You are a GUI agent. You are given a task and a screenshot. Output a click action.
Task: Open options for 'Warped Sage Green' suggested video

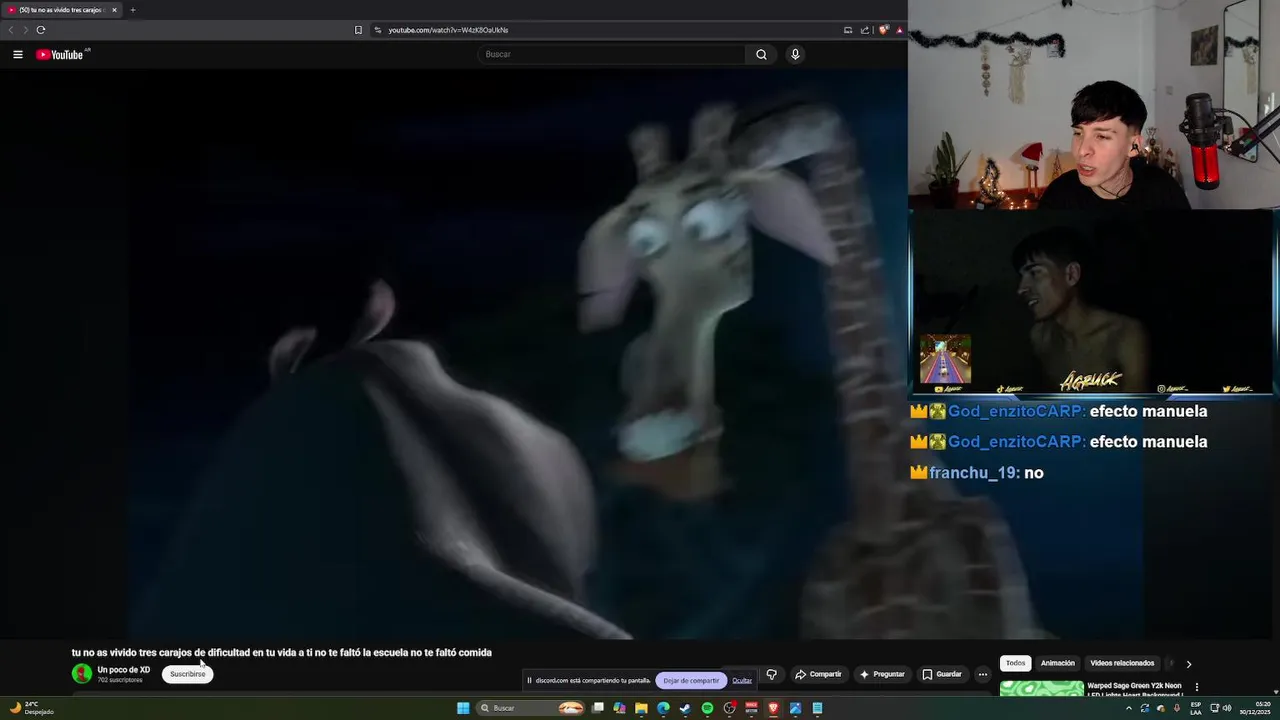pos(1197,687)
